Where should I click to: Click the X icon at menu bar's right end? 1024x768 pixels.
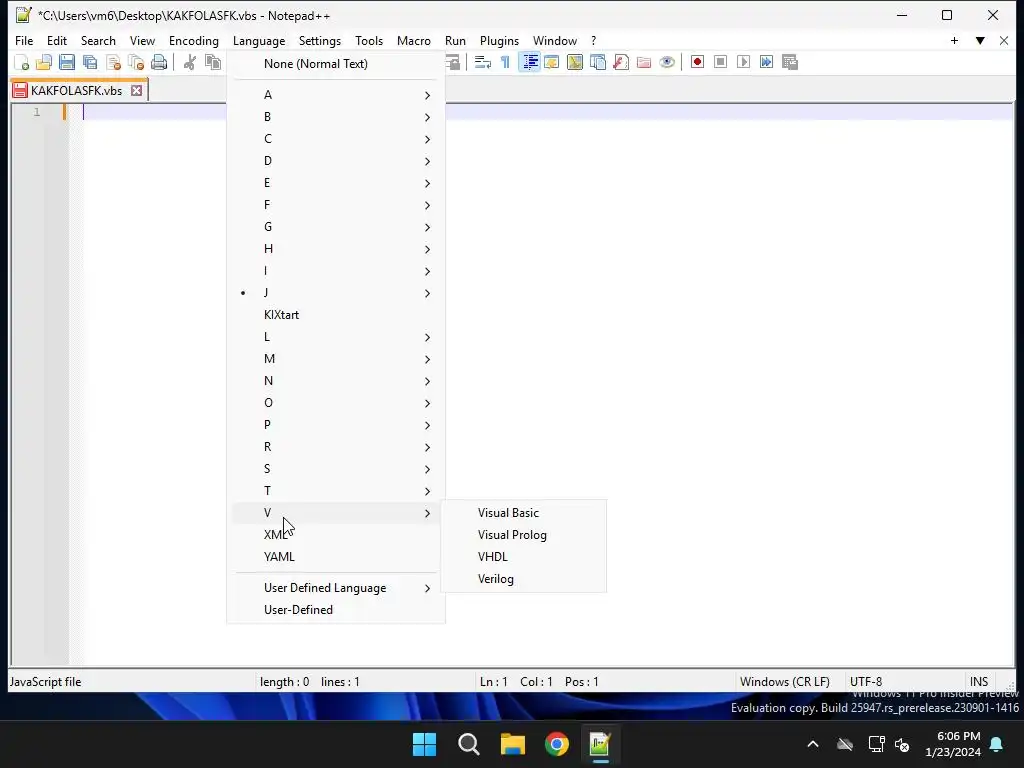1004,40
